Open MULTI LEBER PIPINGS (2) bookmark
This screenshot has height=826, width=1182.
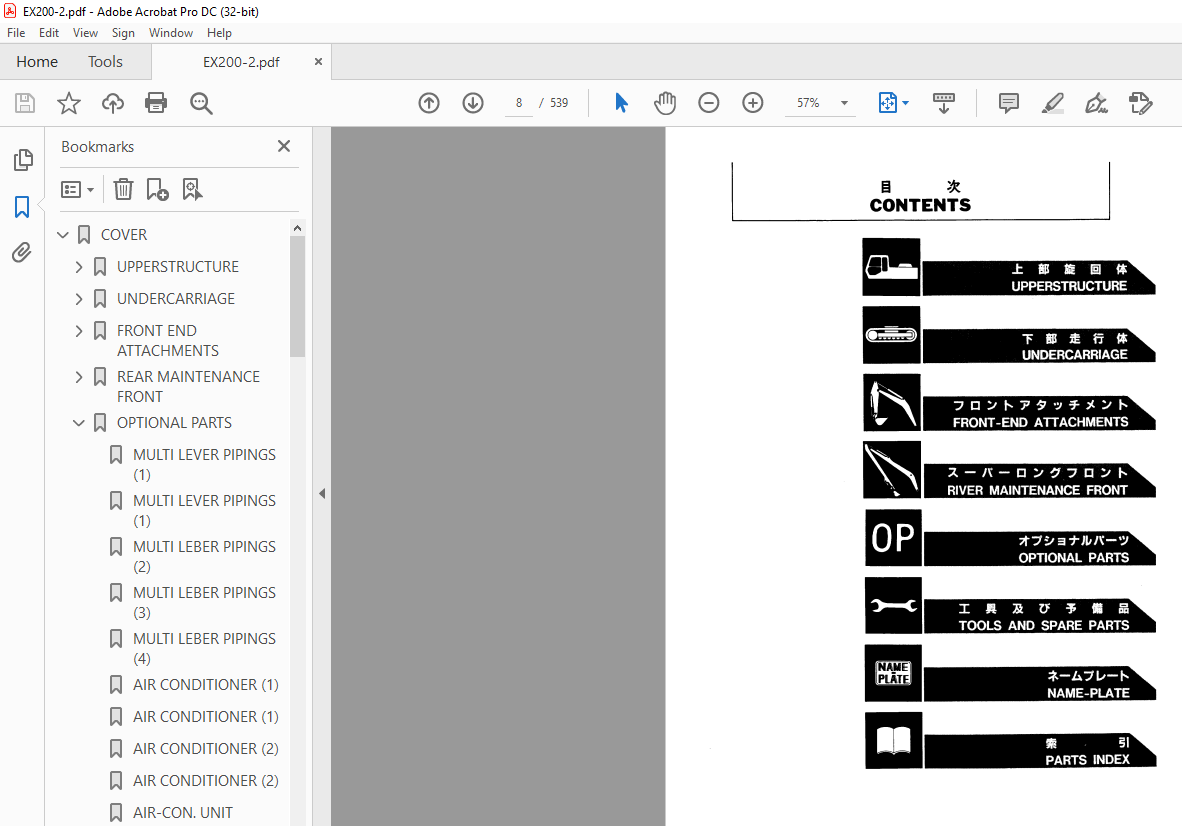[204, 556]
